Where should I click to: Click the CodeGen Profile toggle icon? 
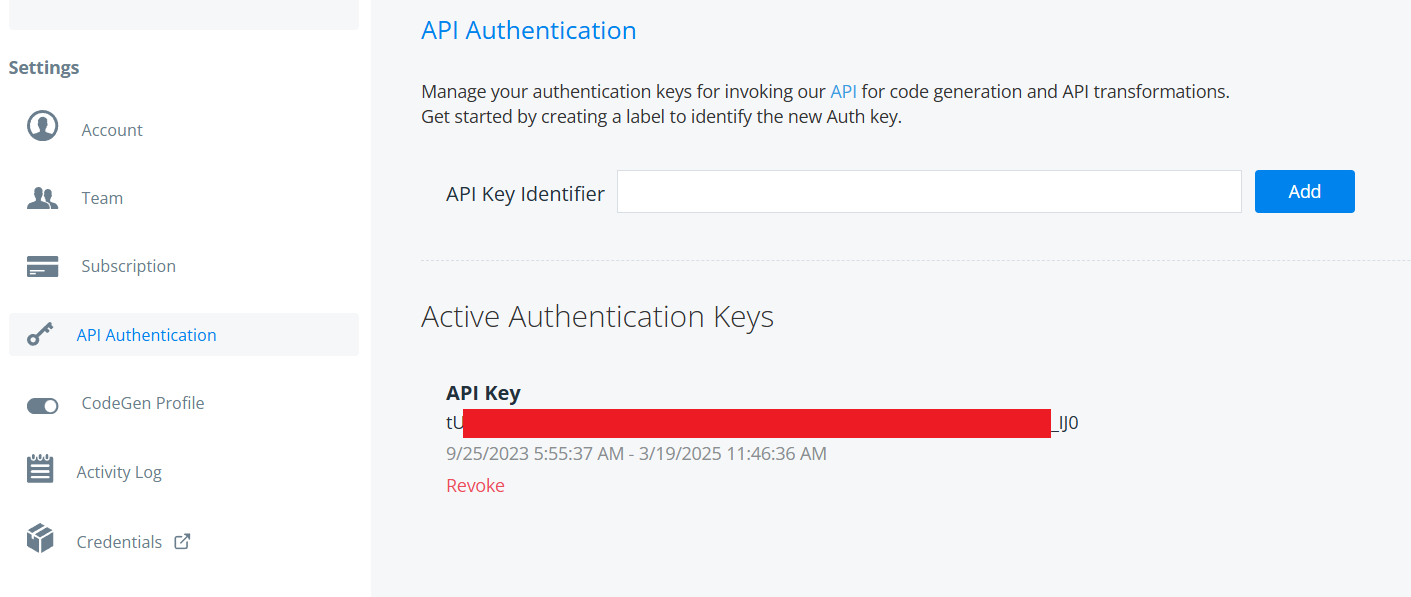click(x=42, y=404)
